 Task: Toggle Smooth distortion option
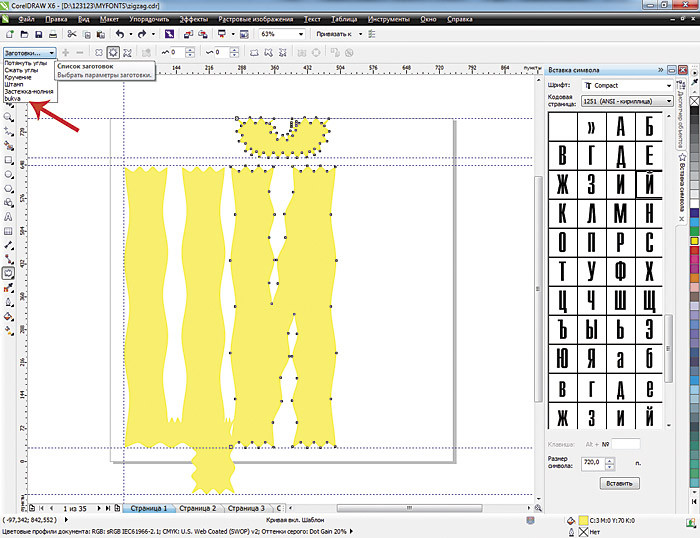pos(268,53)
